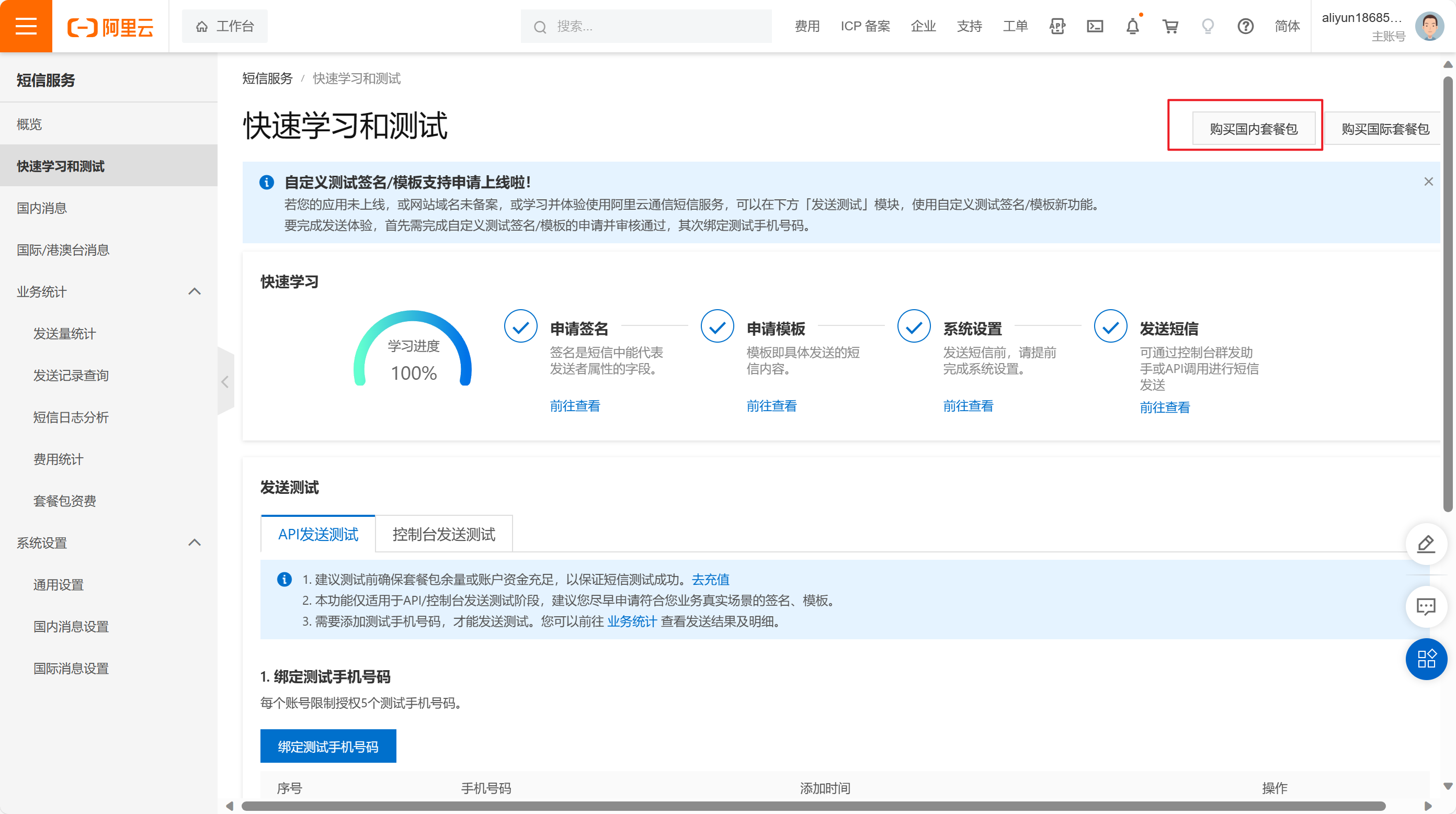The height and width of the screenshot is (814, 1456).
Task: Open the orange hamburger menu
Action: coord(26,26)
